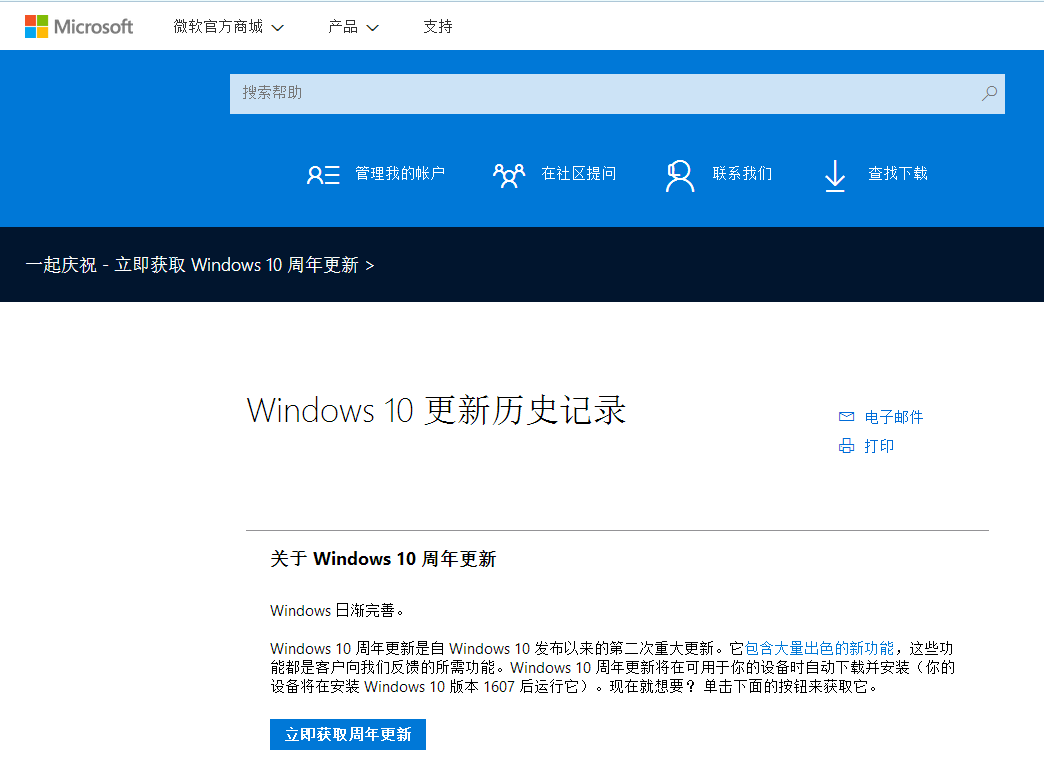Click the download arrow icon
This screenshot has width=1044, height=782.
[835, 176]
